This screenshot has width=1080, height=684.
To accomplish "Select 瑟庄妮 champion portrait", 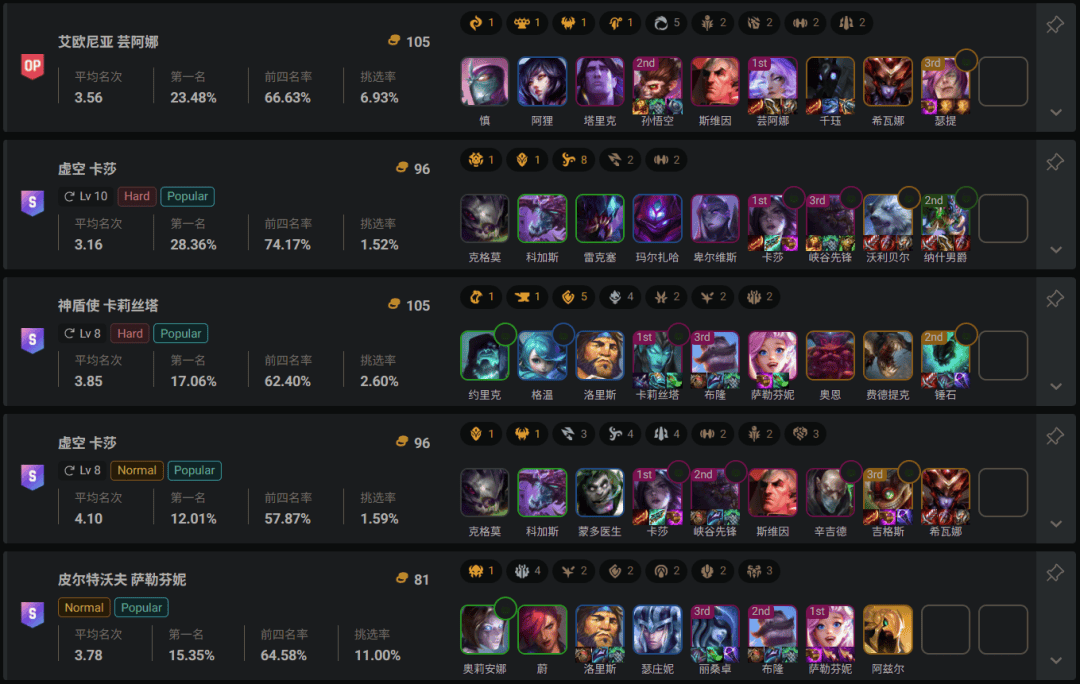I will pos(657,629).
